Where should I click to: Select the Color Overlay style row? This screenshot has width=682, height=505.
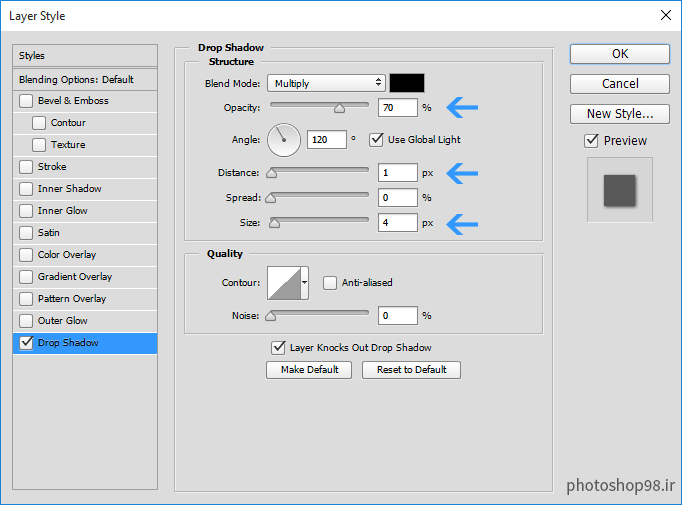tap(85, 255)
